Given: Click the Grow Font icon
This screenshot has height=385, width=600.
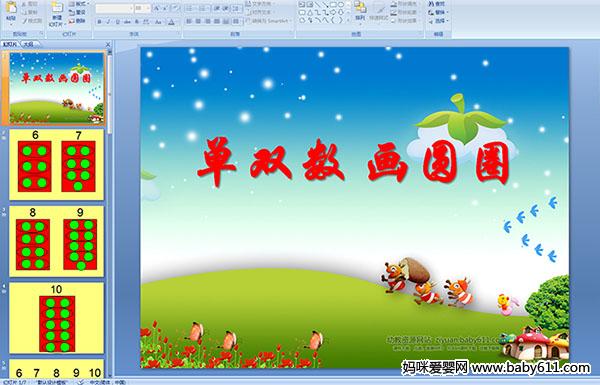Looking at the screenshot, I should pyautogui.click(x=157, y=8).
